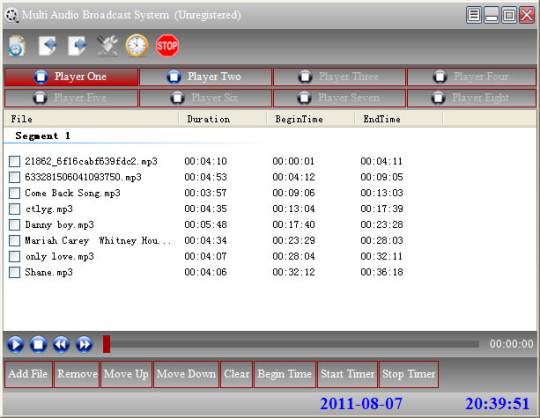Click the Clear button
Viewport: 540px width, 418px height.
coord(236,374)
